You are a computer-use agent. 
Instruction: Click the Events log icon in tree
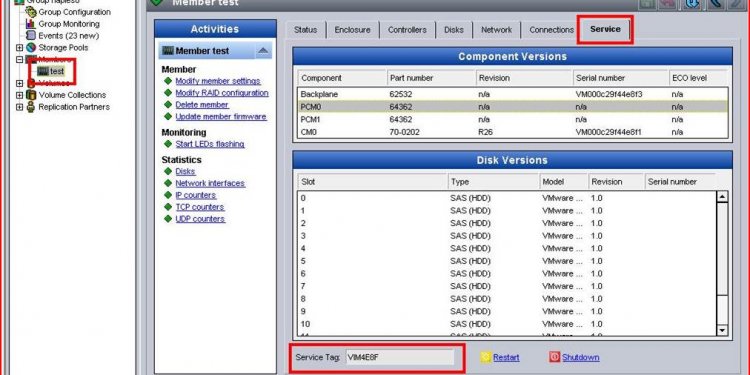(x=31, y=35)
